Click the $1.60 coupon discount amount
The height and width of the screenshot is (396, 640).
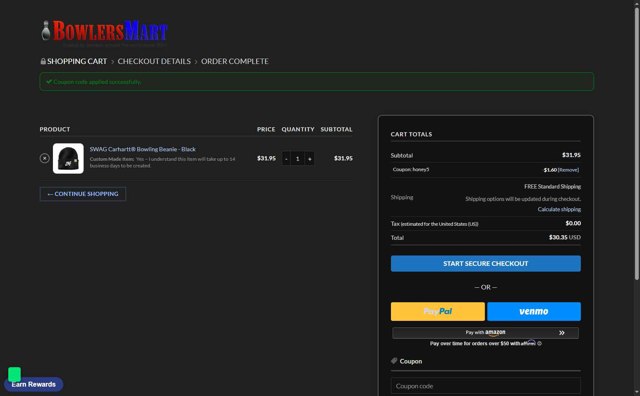pyautogui.click(x=550, y=170)
